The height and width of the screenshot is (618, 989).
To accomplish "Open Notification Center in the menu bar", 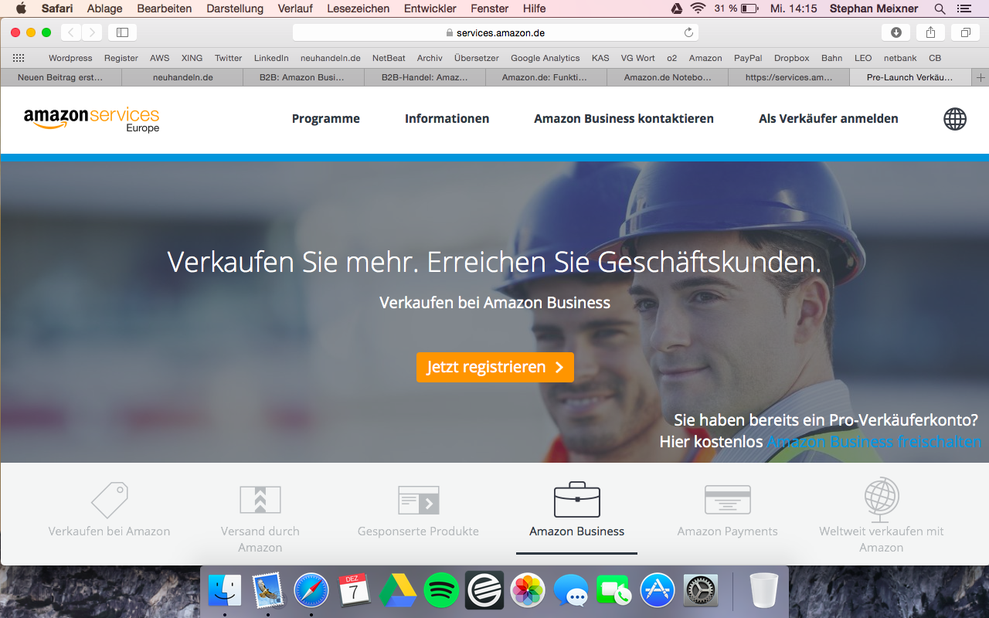I will (x=964, y=9).
